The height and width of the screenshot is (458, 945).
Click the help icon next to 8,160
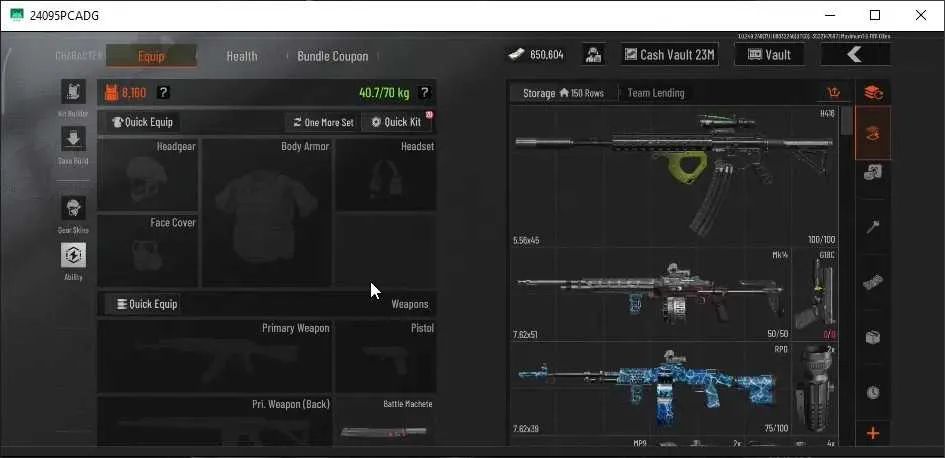[163, 93]
